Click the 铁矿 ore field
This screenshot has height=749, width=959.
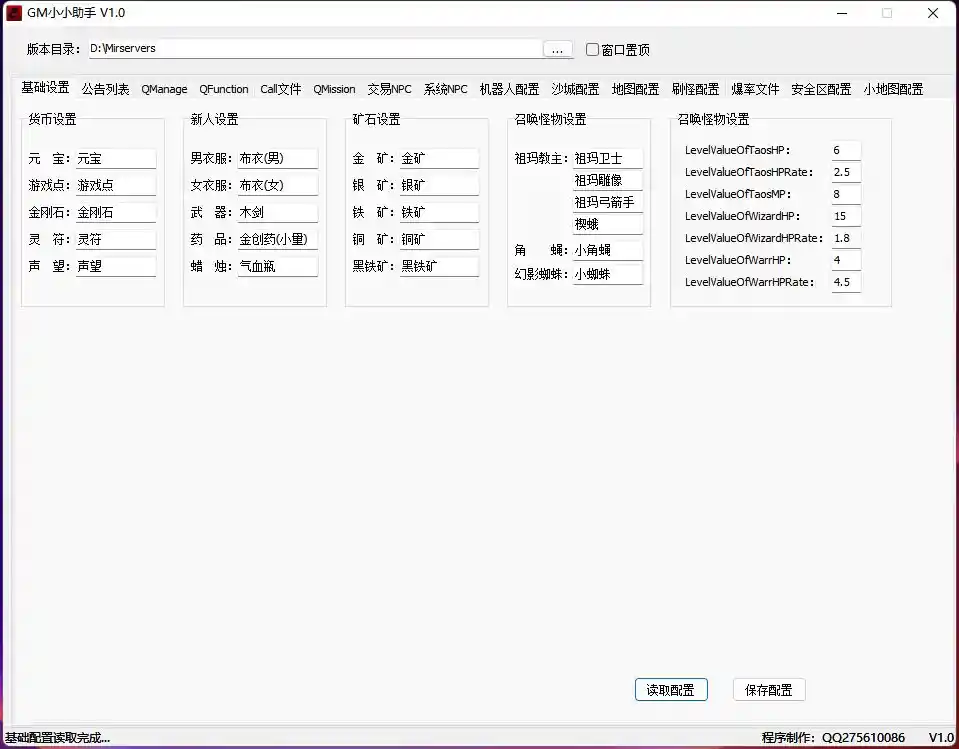point(439,212)
